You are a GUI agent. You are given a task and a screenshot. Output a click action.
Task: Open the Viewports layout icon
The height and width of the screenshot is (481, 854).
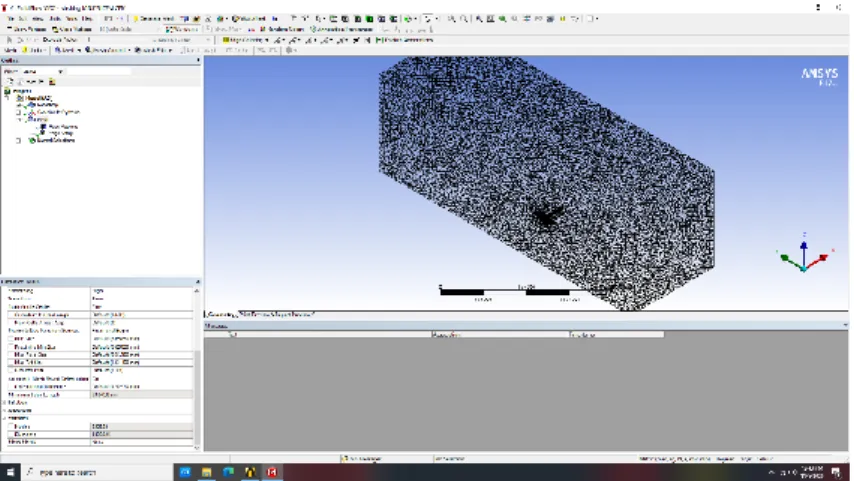point(590,19)
